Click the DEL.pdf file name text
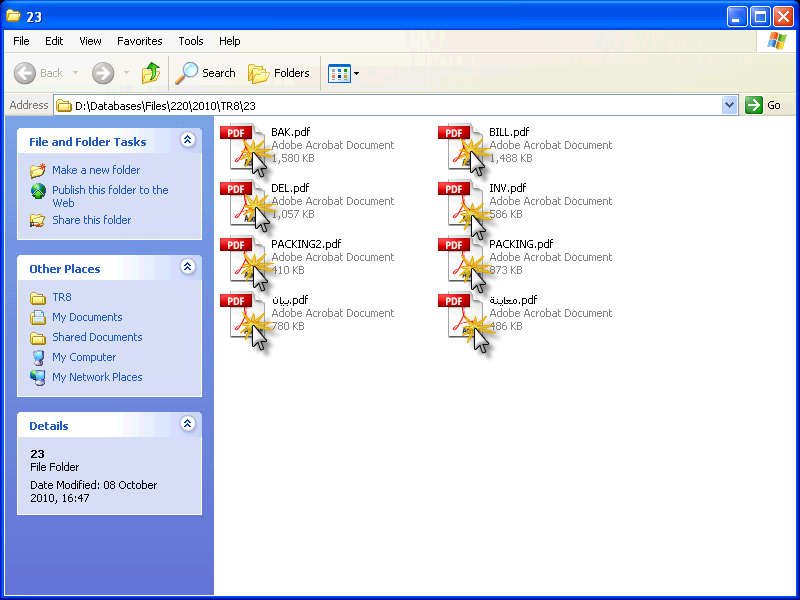 pyautogui.click(x=290, y=188)
